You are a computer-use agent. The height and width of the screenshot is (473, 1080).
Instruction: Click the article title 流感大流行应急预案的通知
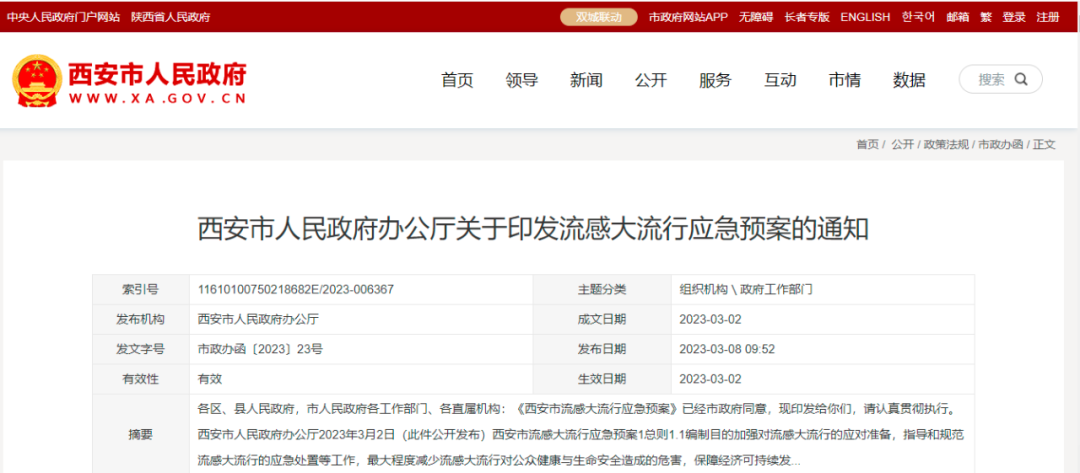tap(533, 229)
